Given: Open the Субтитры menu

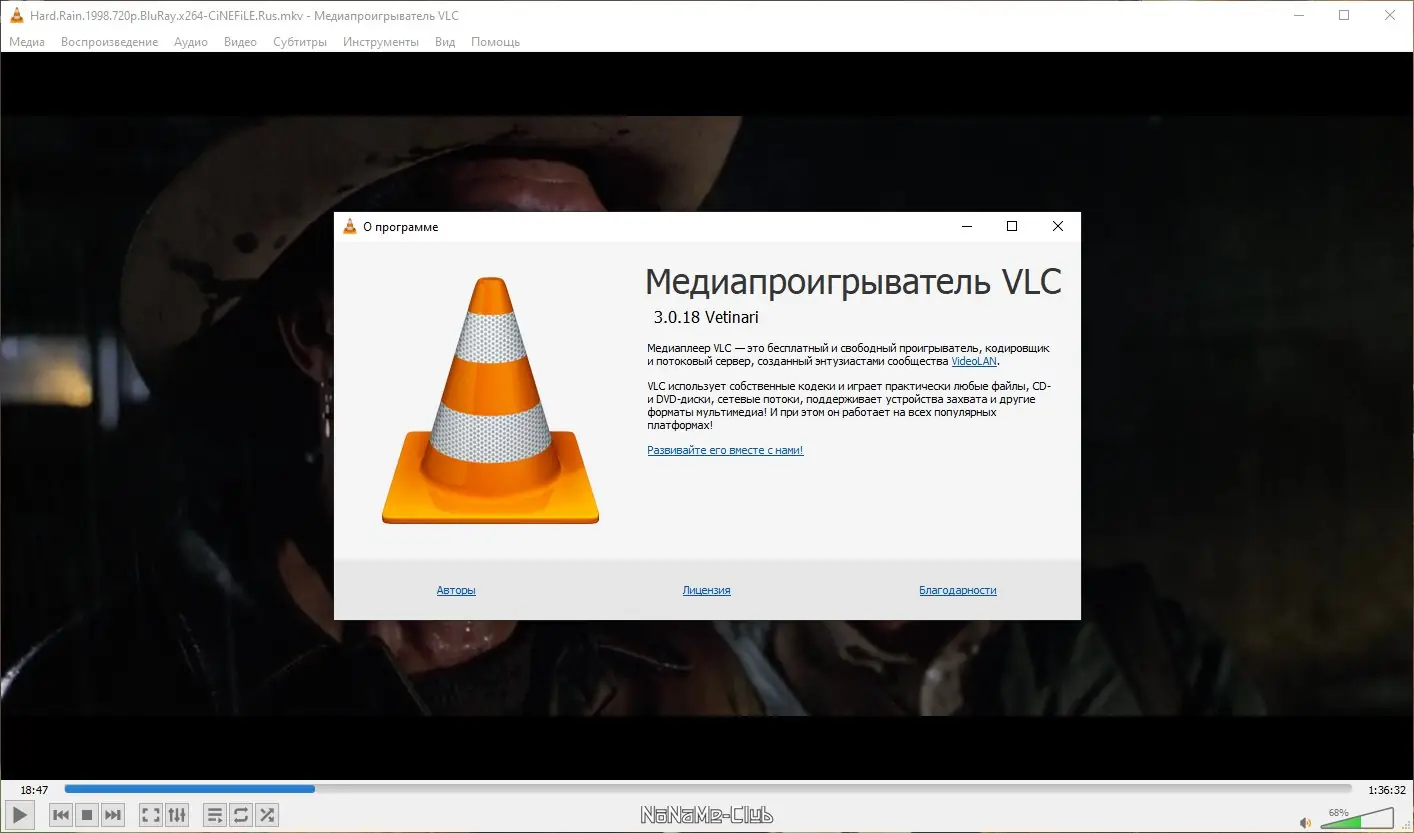Looking at the screenshot, I should tap(300, 42).
